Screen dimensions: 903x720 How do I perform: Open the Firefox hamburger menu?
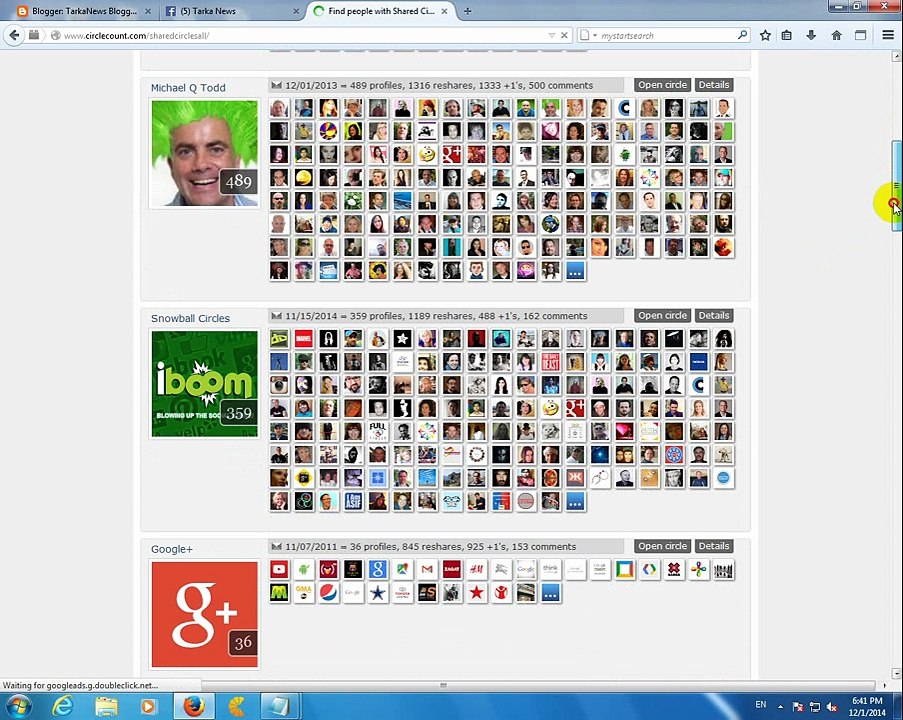click(888, 35)
